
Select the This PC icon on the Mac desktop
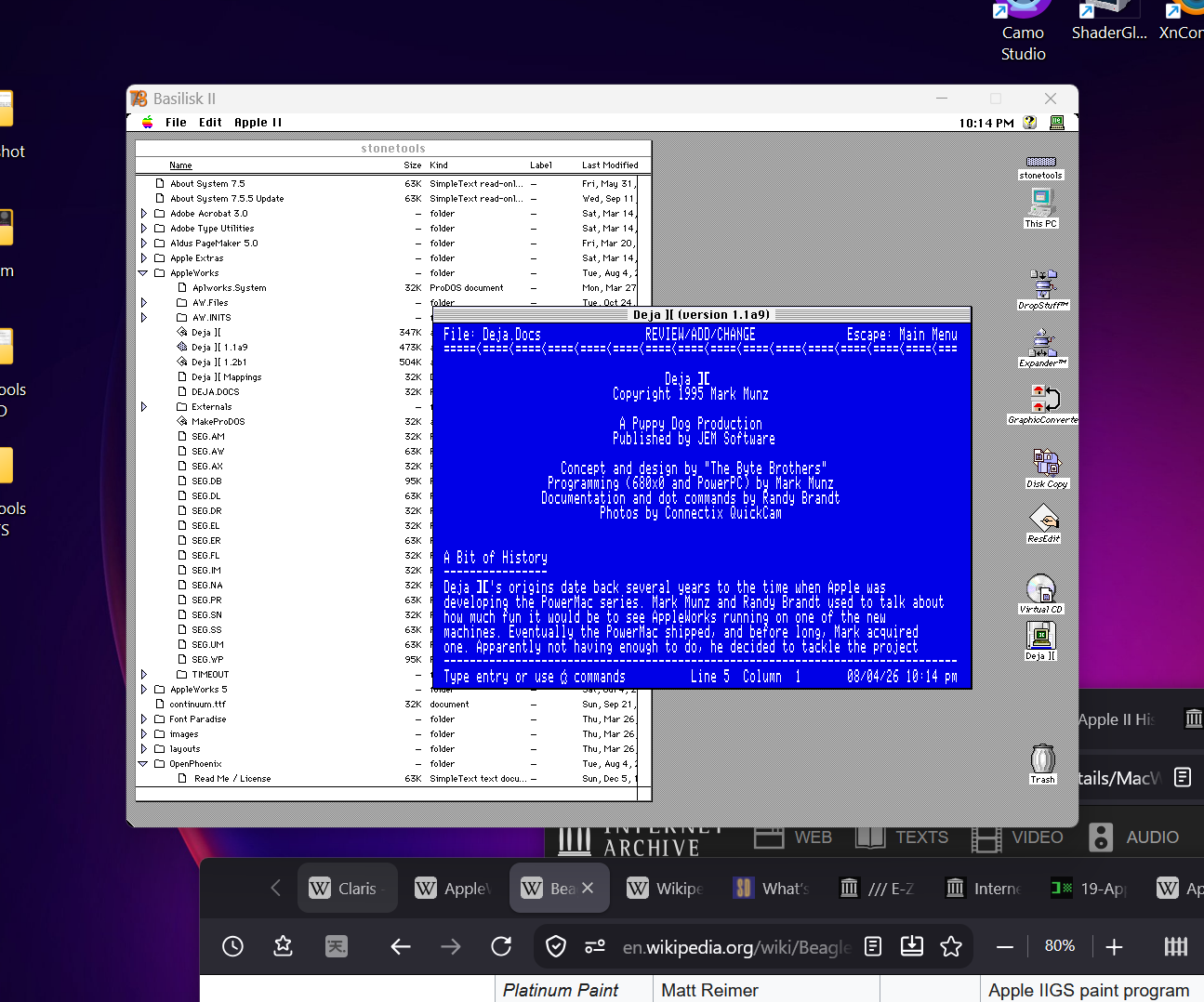click(x=1040, y=208)
